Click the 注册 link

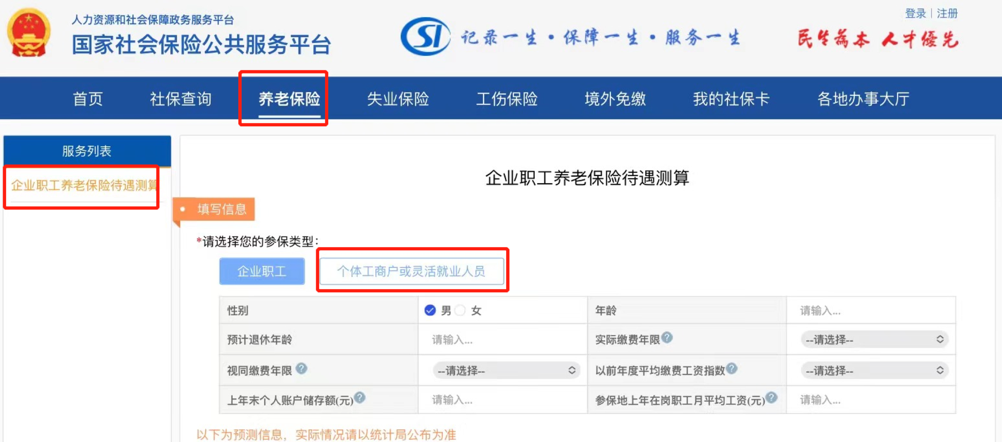tap(948, 13)
